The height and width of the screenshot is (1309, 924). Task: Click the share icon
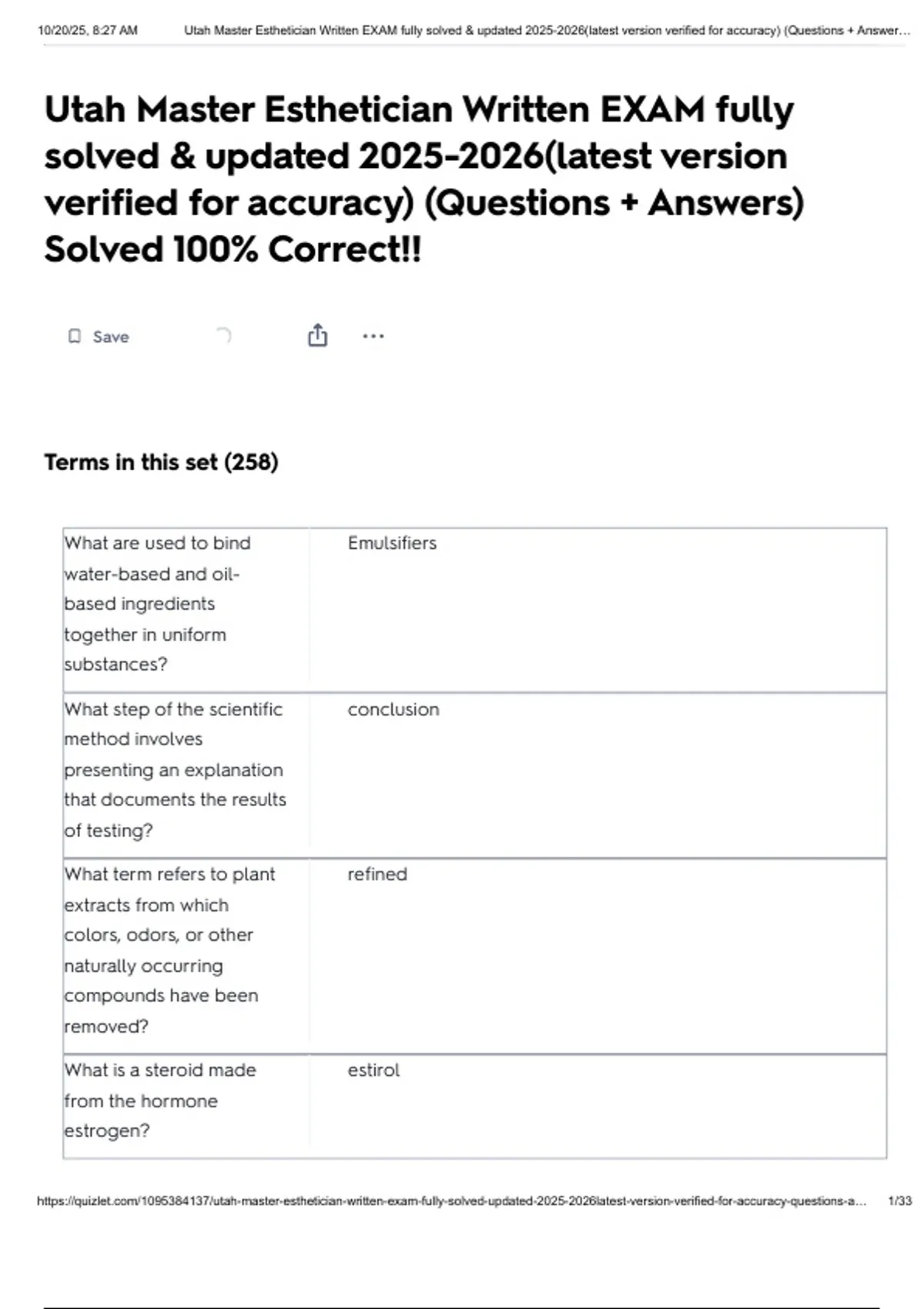pos(317,336)
